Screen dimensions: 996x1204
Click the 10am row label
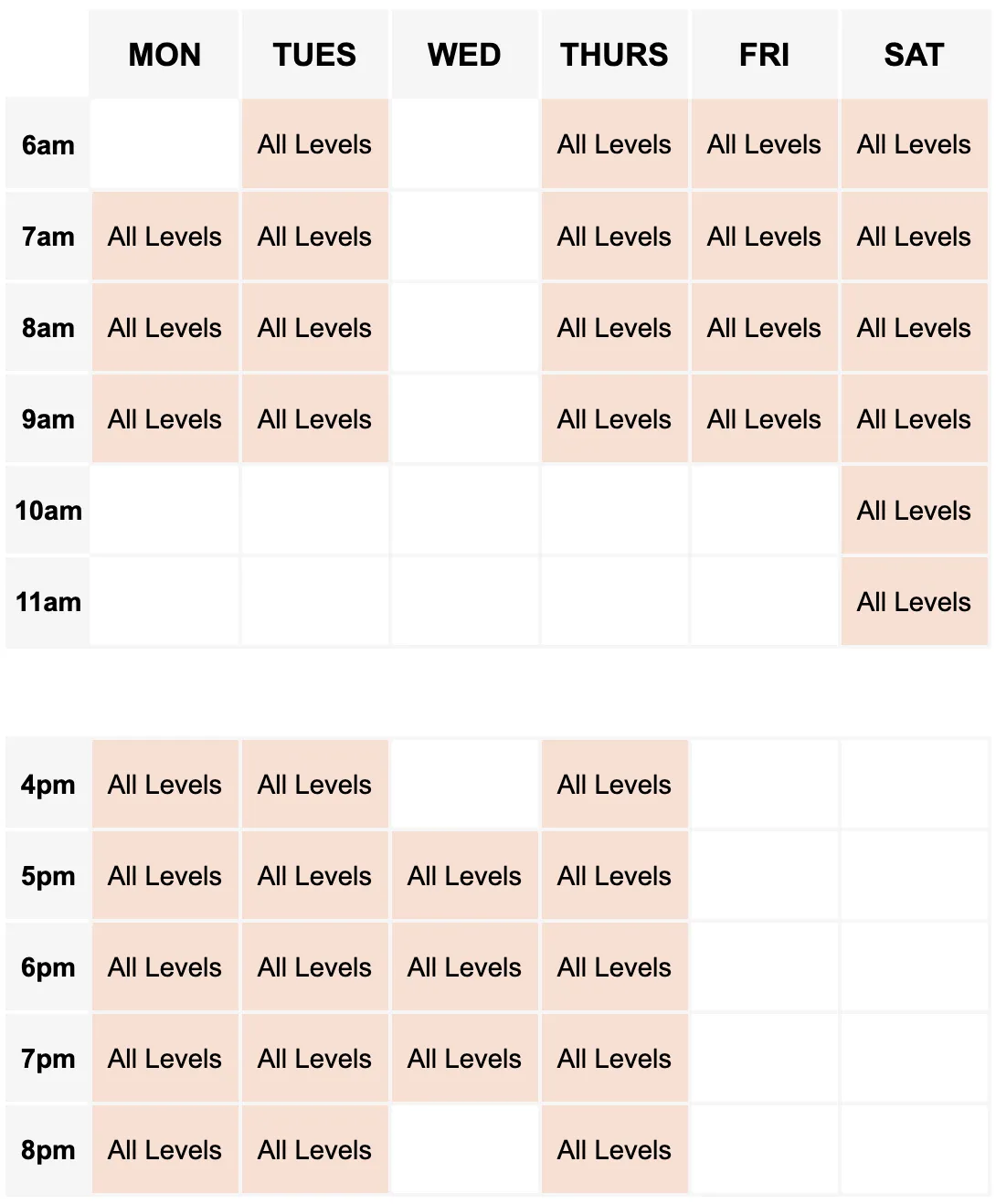48,511
